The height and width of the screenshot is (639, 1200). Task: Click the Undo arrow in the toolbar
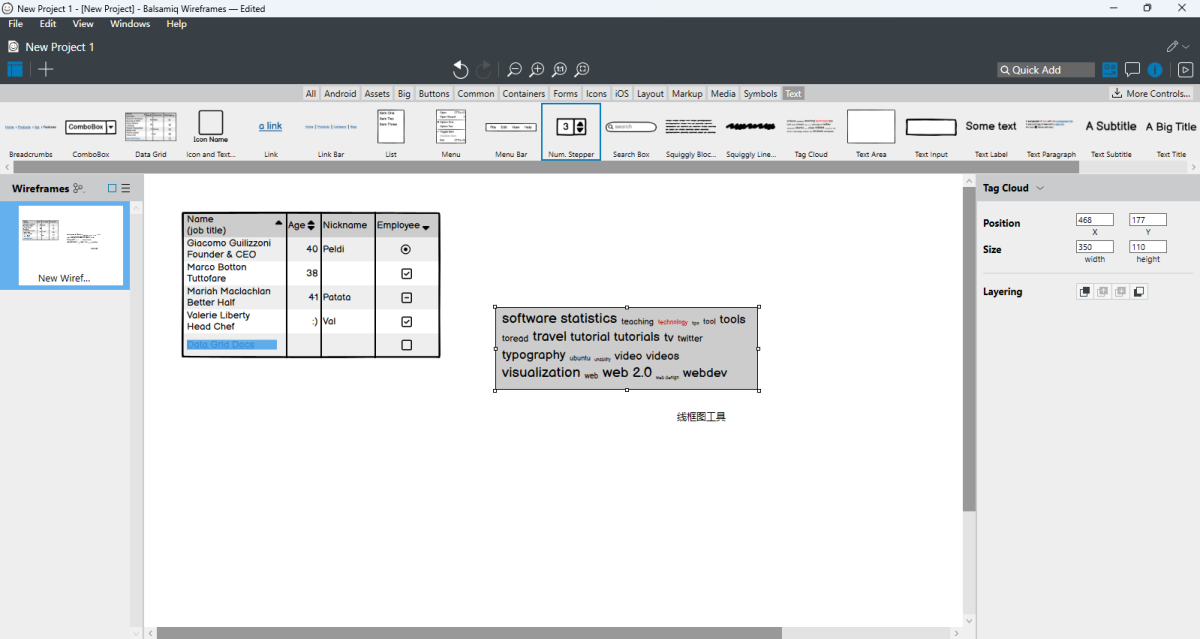point(460,69)
